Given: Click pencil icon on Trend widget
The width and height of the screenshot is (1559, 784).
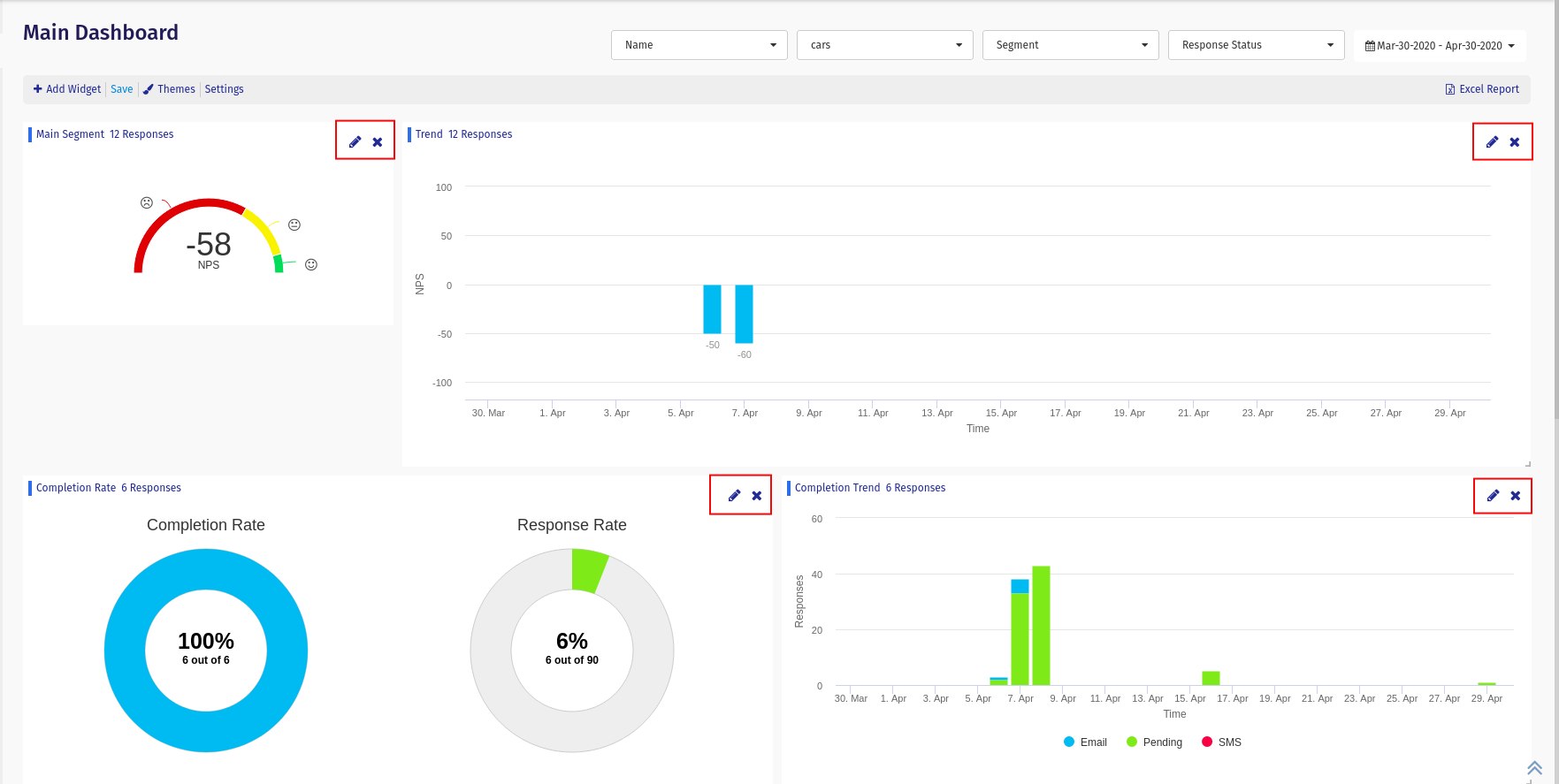Looking at the screenshot, I should pos(1492,142).
